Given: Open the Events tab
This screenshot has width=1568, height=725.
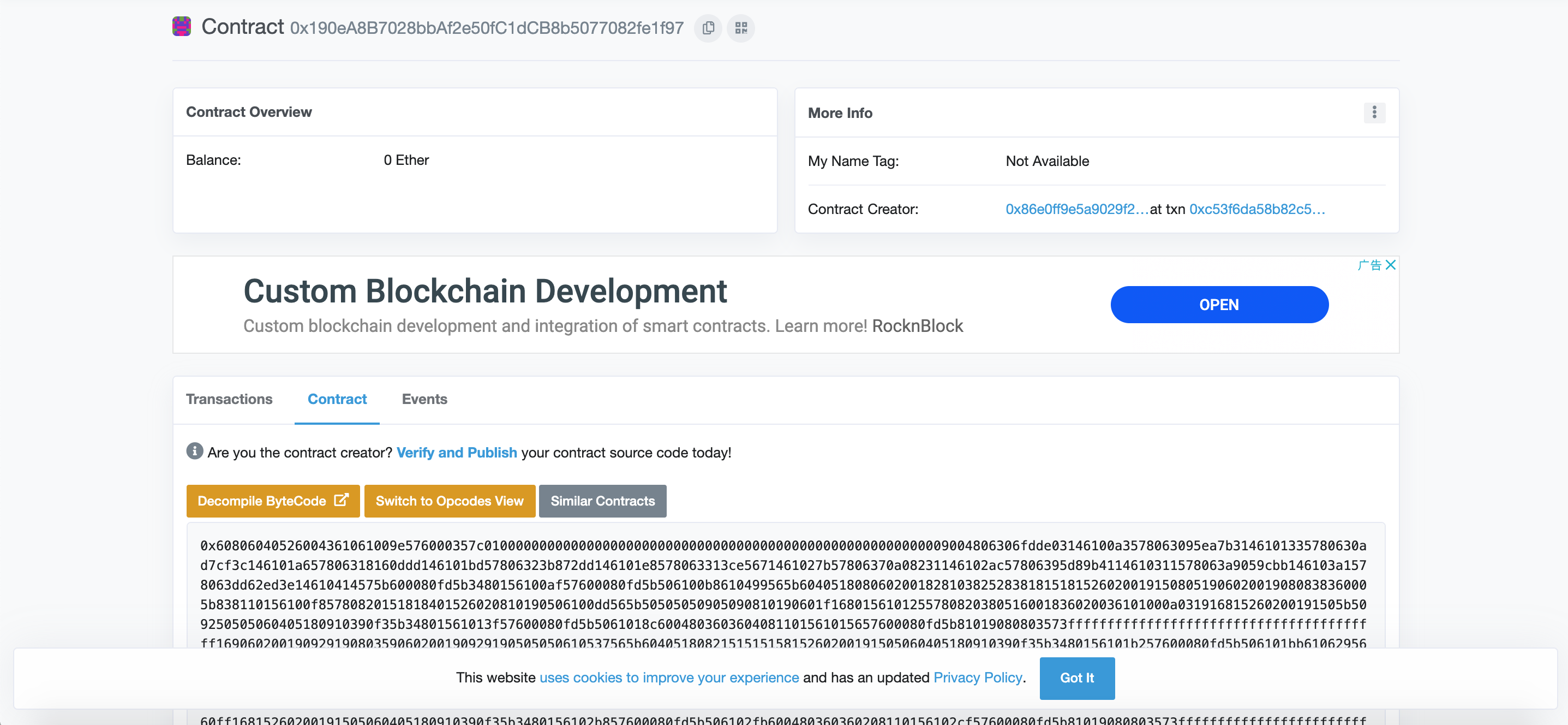Looking at the screenshot, I should tap(424, 399).
